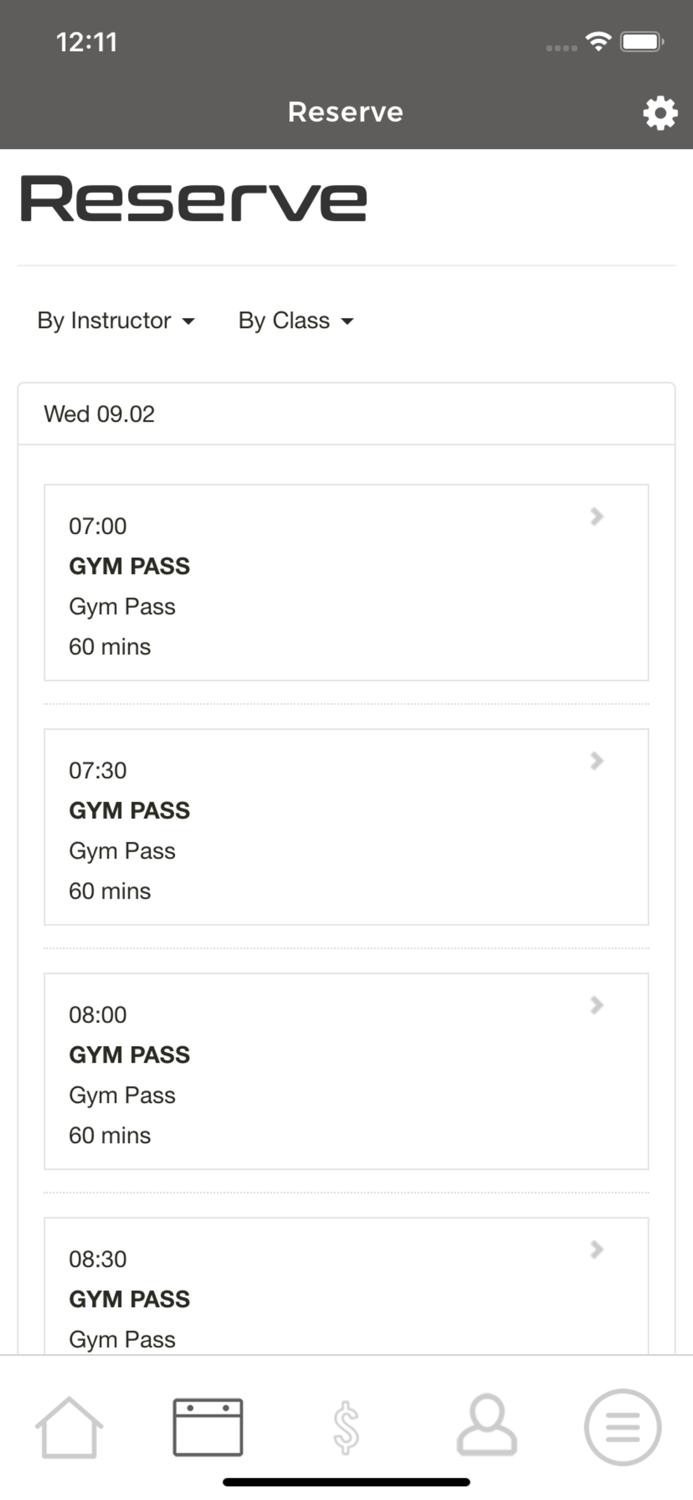Tap the 08:30 Gym Pass chevron arrow
The image size is (693, 1500).
(597, 1249)
